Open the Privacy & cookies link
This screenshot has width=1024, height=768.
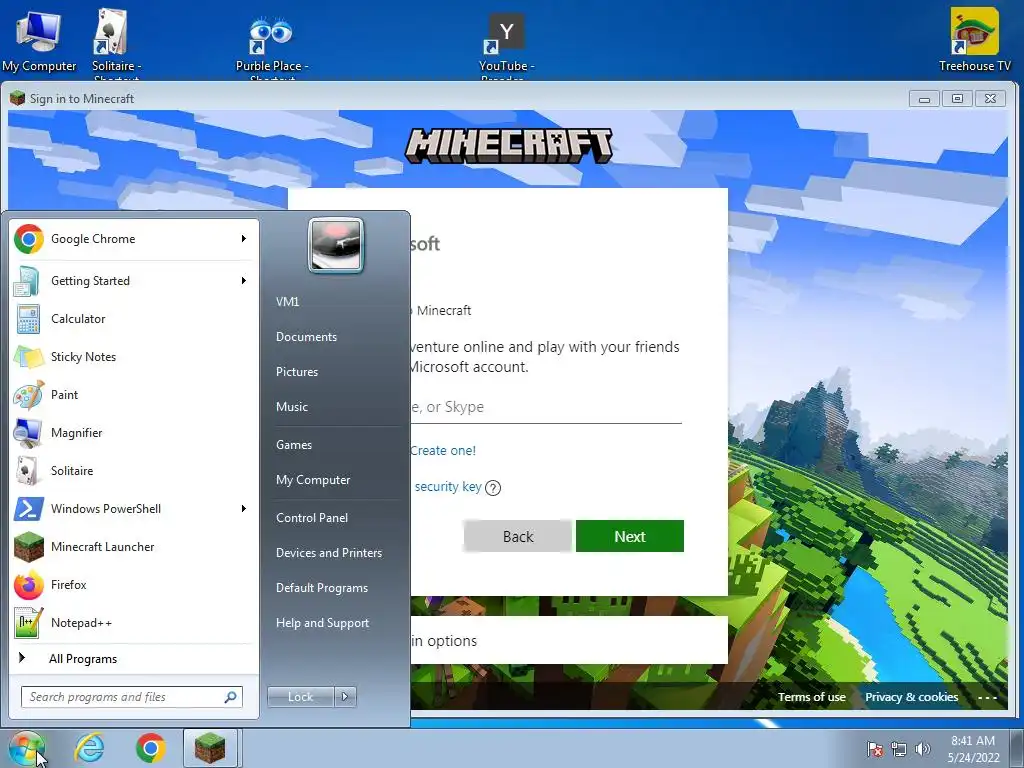pyautogui.click(x=912, y=697)
